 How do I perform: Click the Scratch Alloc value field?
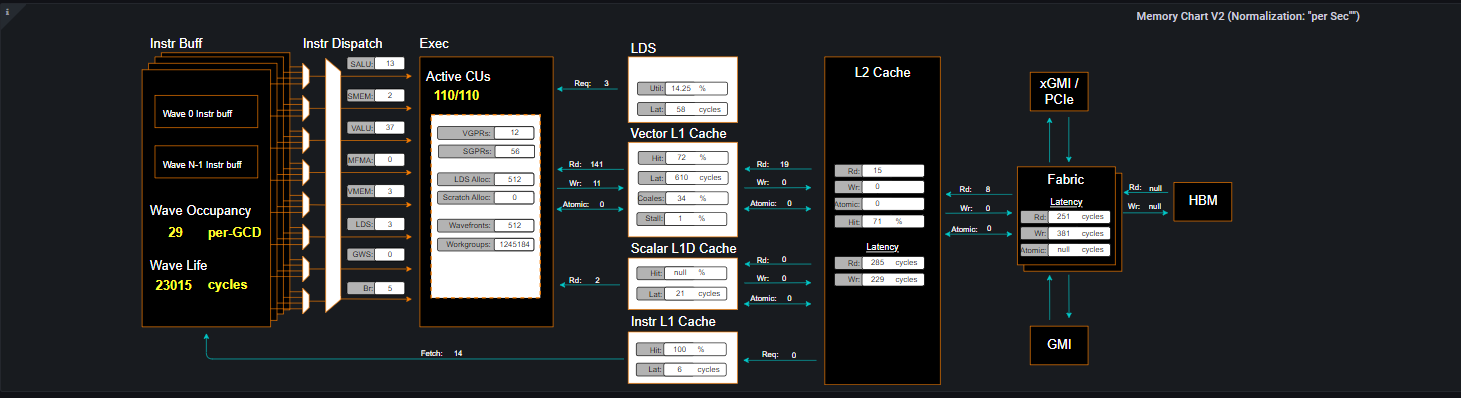click(x=514, y=197)
